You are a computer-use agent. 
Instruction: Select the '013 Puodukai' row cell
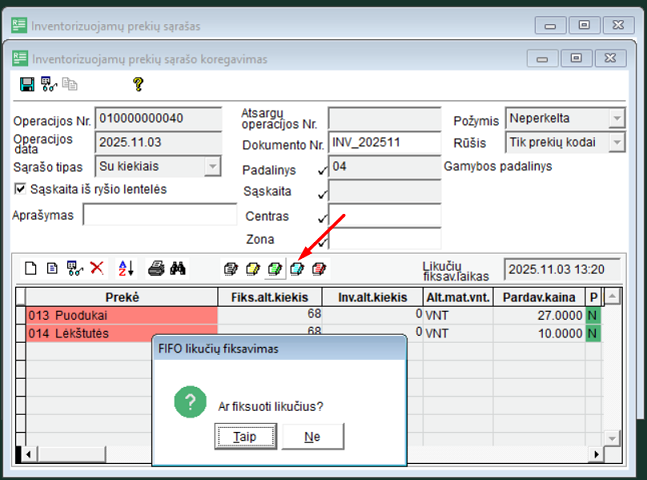(121, 315)
